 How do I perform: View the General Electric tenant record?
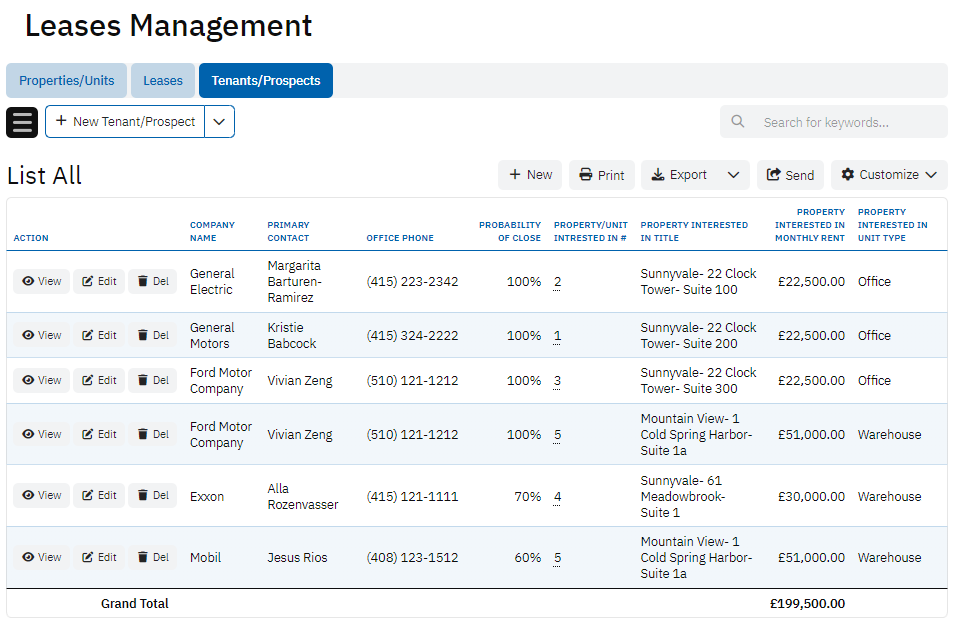(x=42, y=282)
